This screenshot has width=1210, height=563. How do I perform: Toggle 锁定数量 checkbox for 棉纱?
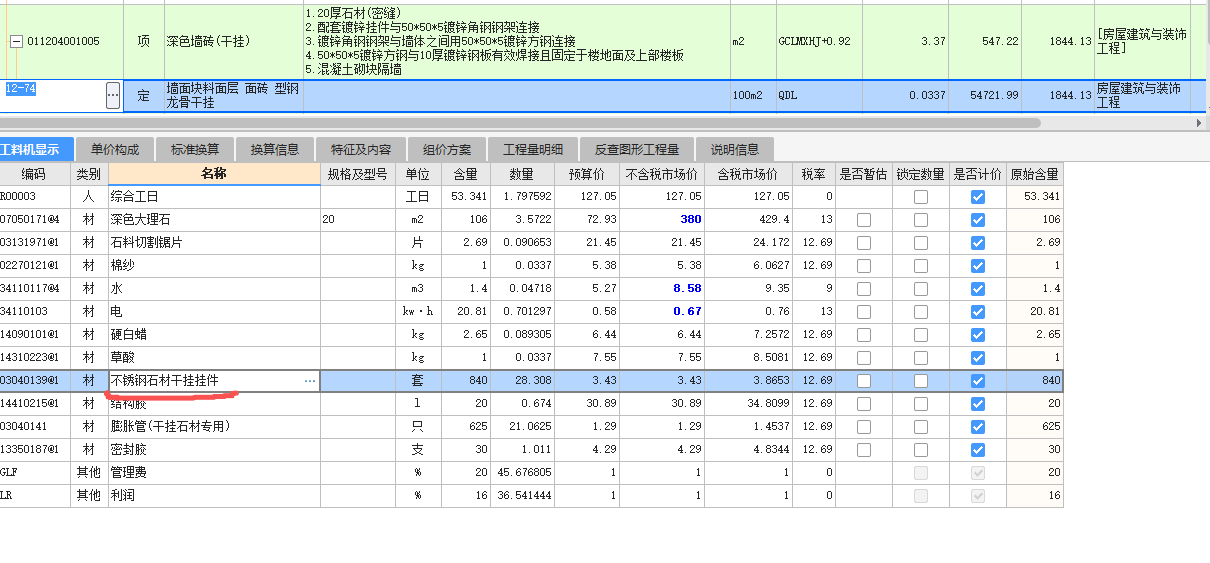(x=920, y=266)
